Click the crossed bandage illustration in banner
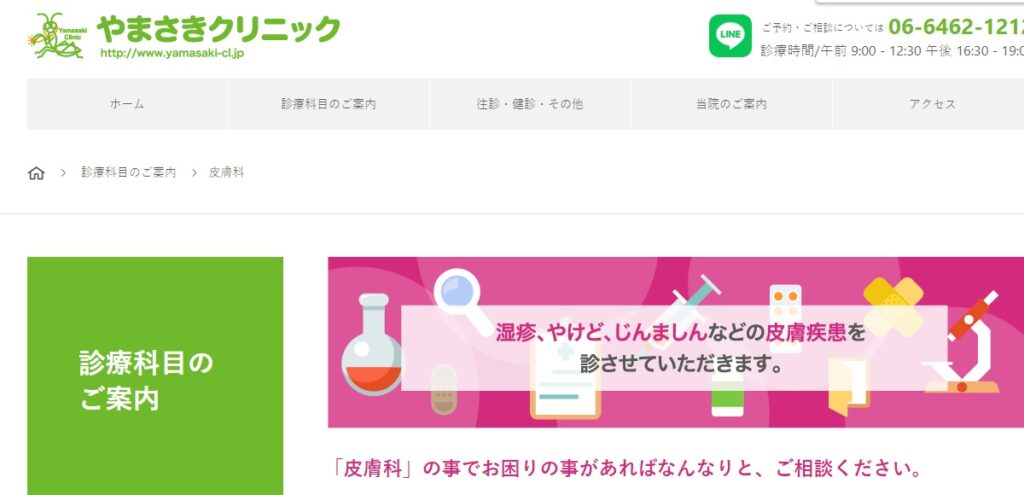 pos(893,306)
